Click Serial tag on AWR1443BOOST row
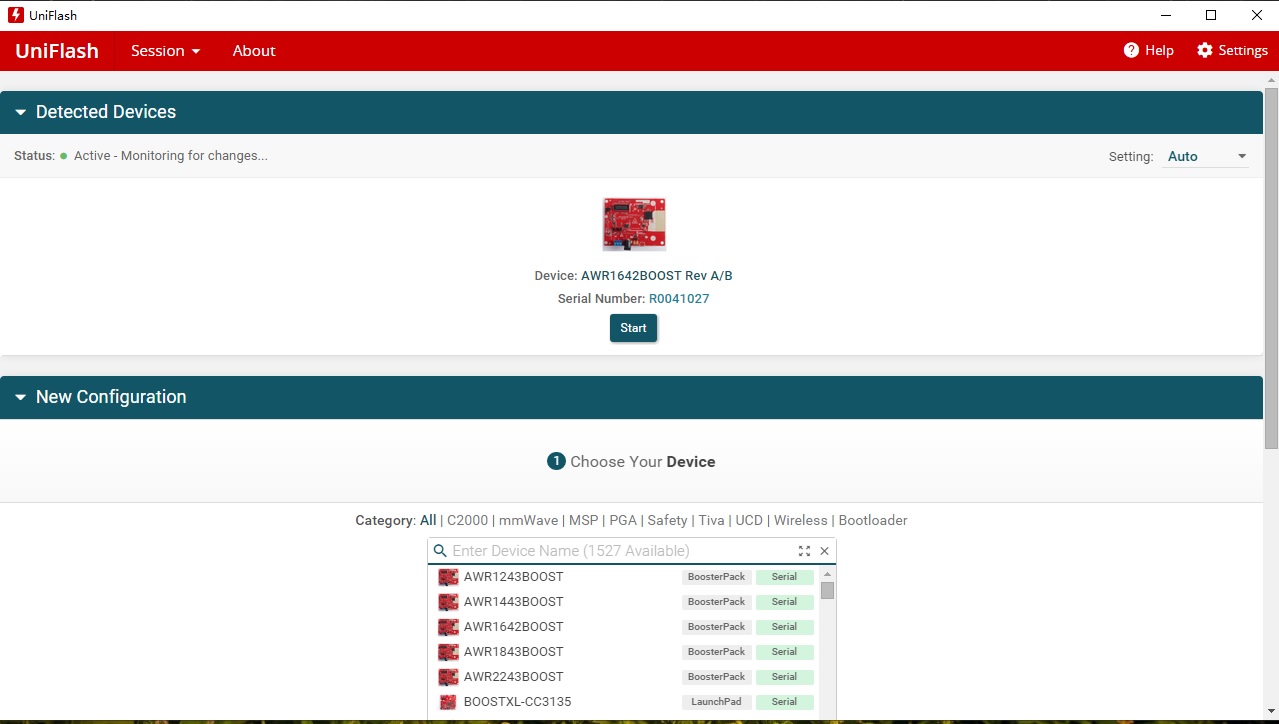Image resolution: width=1279 pixels, height=724 pixels. [x=785, y=602]
